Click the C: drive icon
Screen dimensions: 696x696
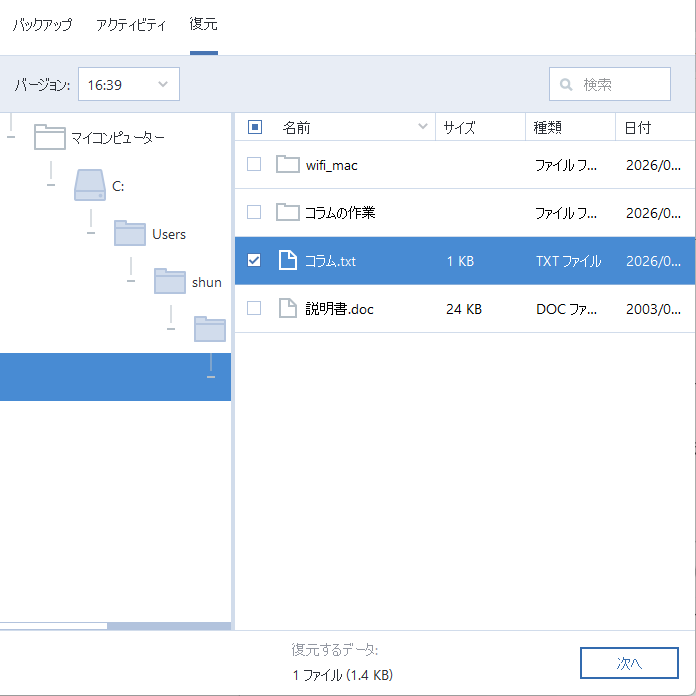click(x=90, y=185)
